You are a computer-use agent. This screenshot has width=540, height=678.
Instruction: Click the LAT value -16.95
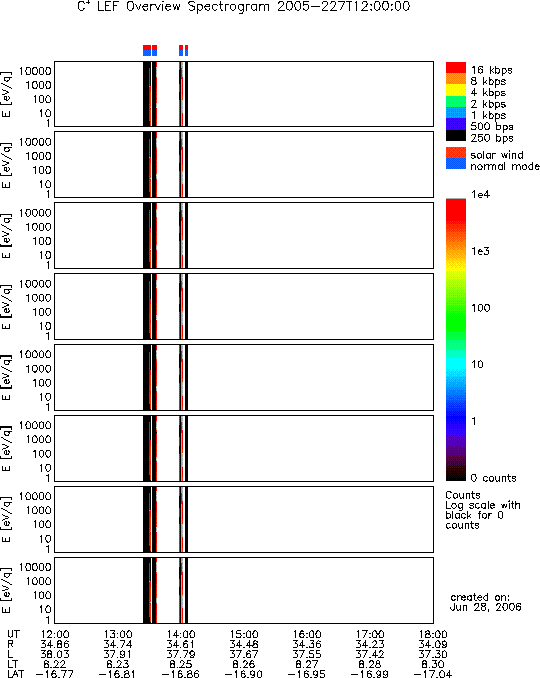307,674
